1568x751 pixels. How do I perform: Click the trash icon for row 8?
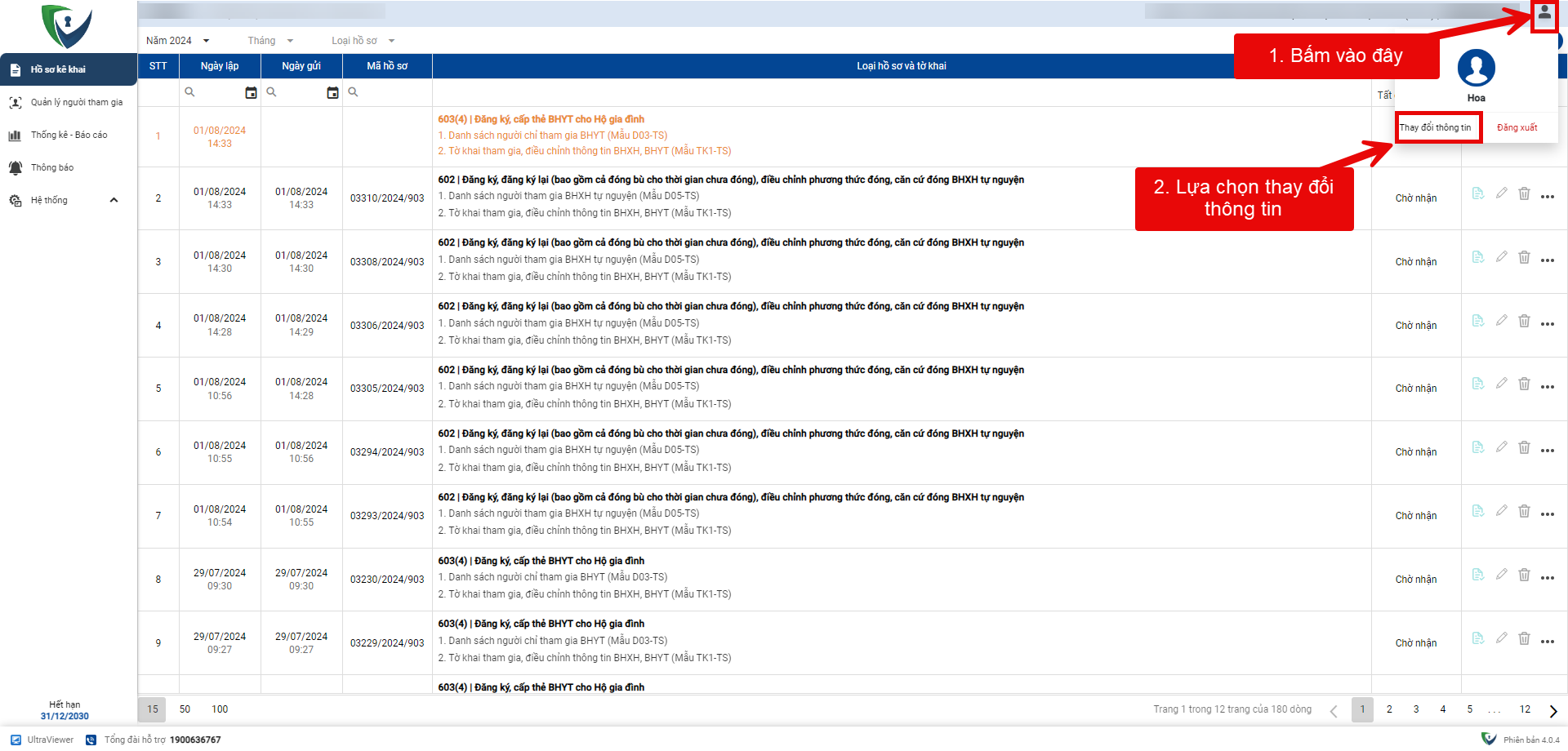pos(1524,575)
